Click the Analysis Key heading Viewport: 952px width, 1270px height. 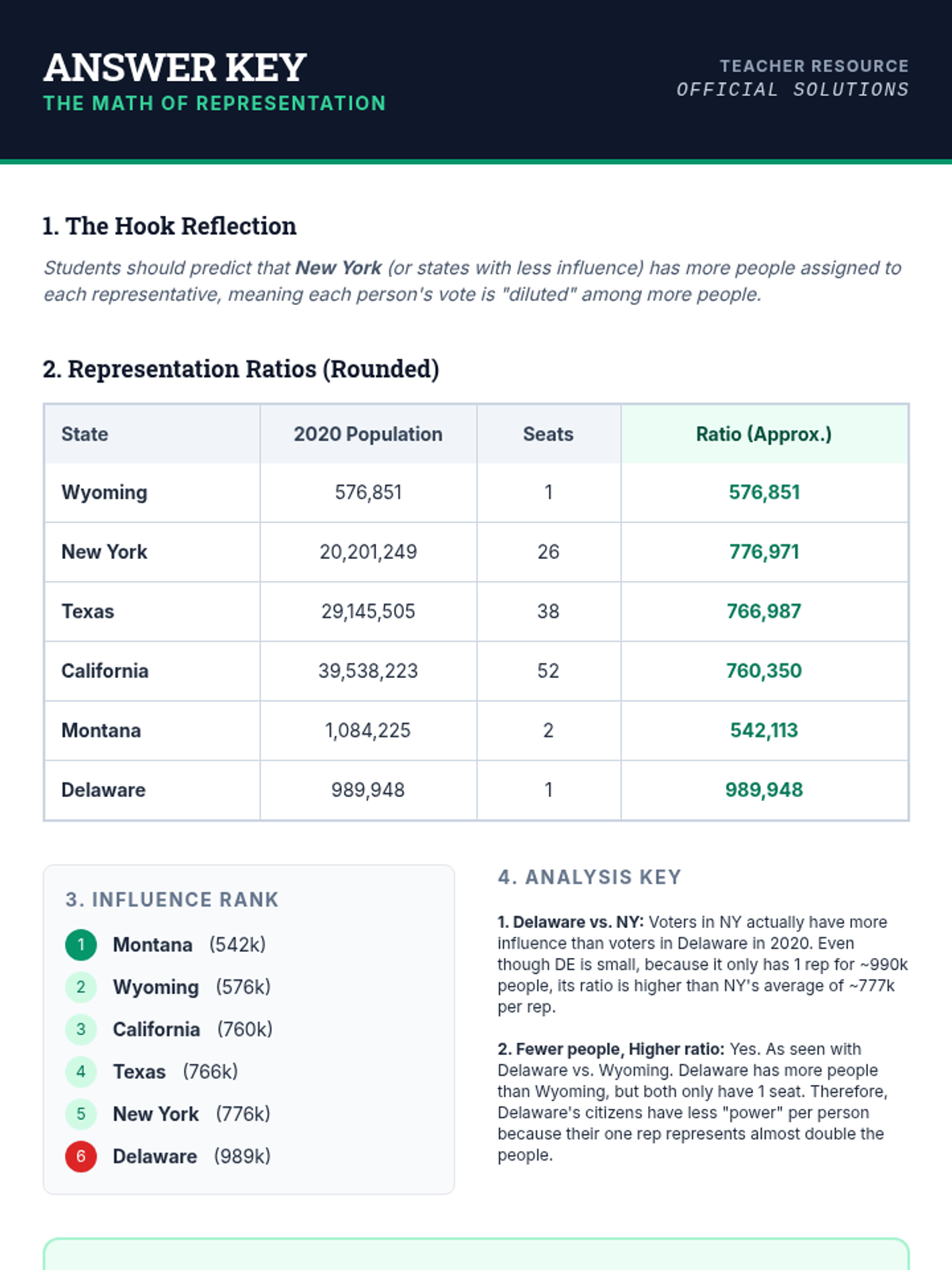point(589,877)
